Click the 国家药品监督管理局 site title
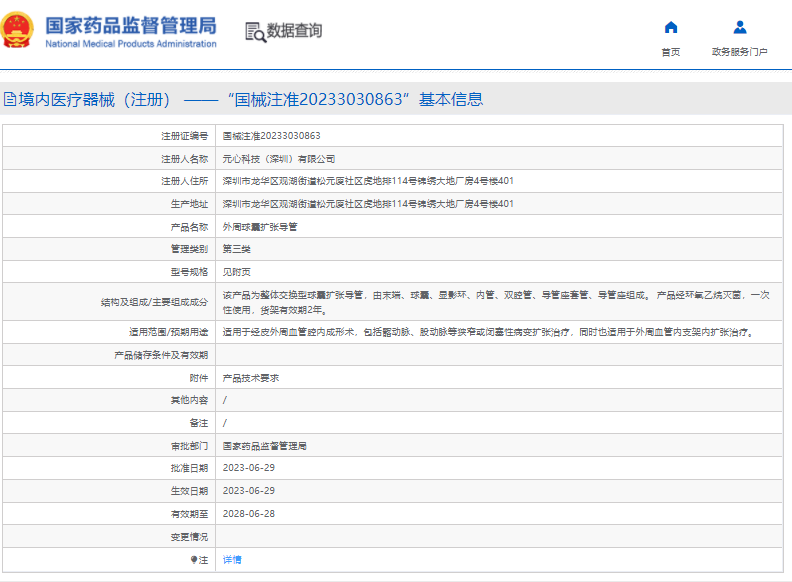The height and width of the screenshot is (582, 792). pyautogui.click(x=131, y=25)
